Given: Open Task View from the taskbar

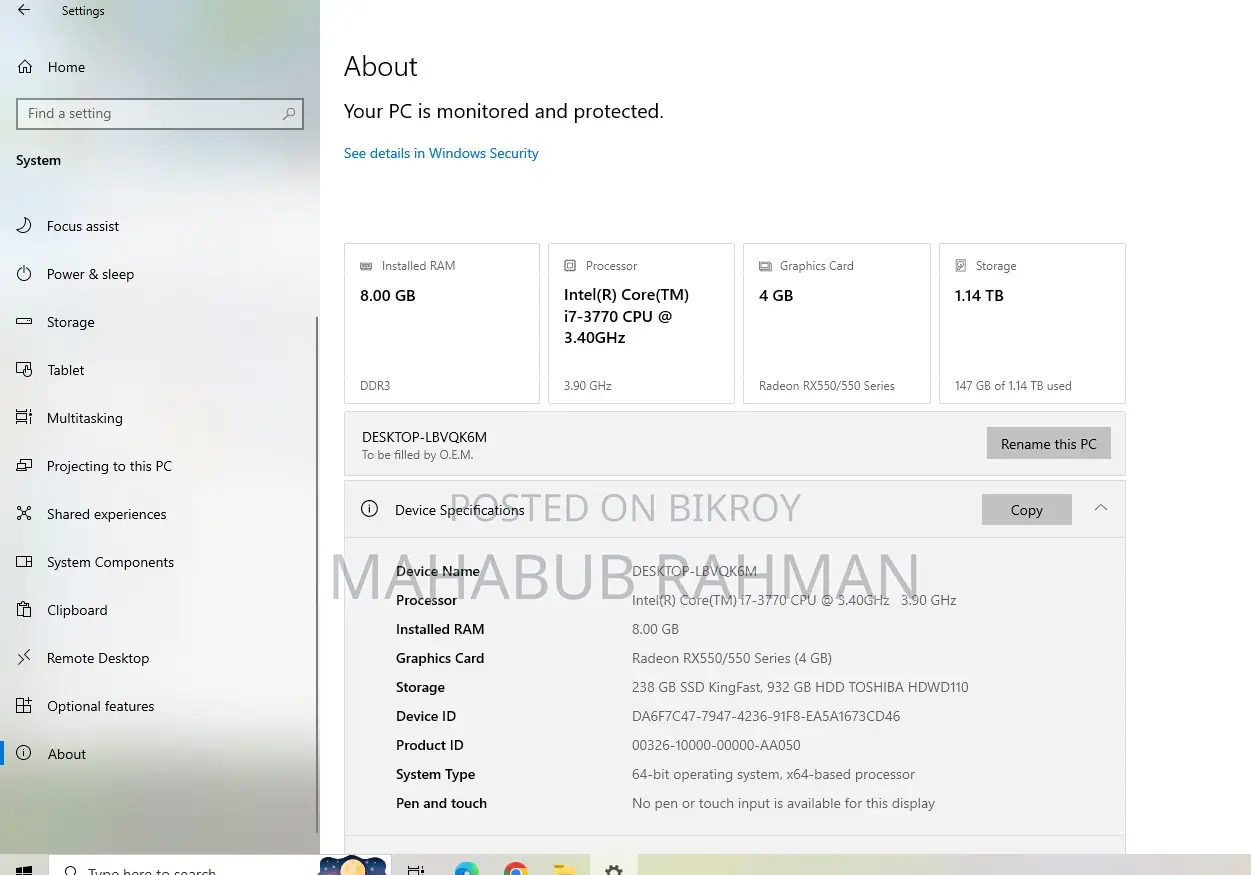Looking at the screenshot, I should (416, 870).
